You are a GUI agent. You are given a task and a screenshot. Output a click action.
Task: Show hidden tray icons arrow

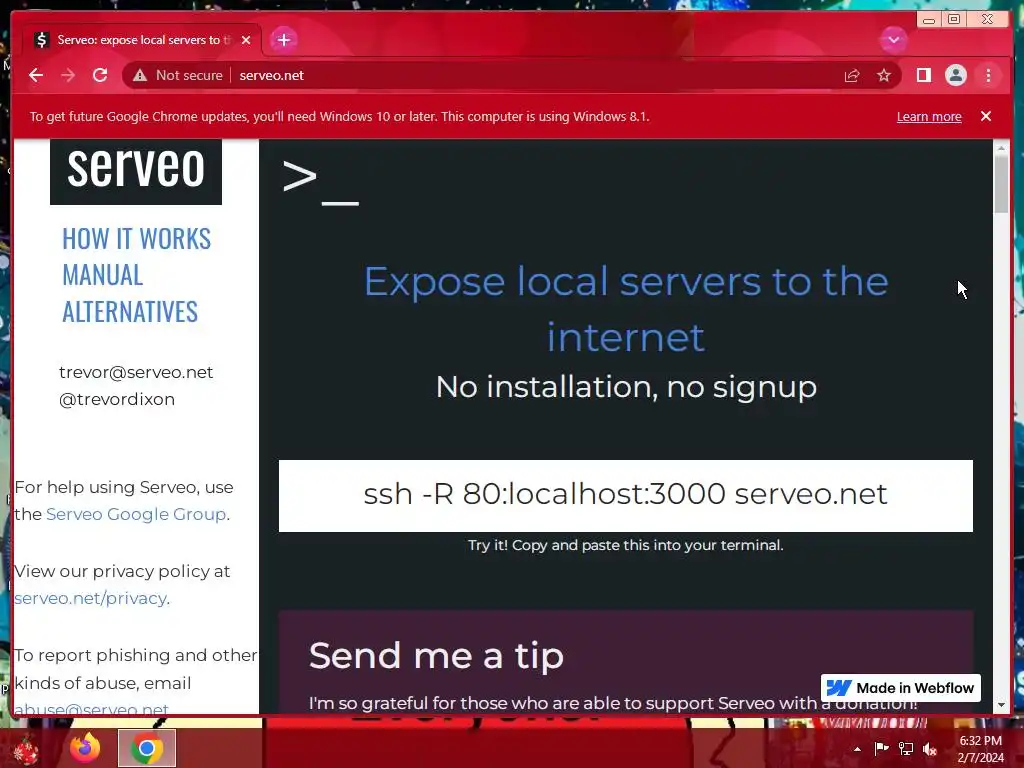pos(857,749)
